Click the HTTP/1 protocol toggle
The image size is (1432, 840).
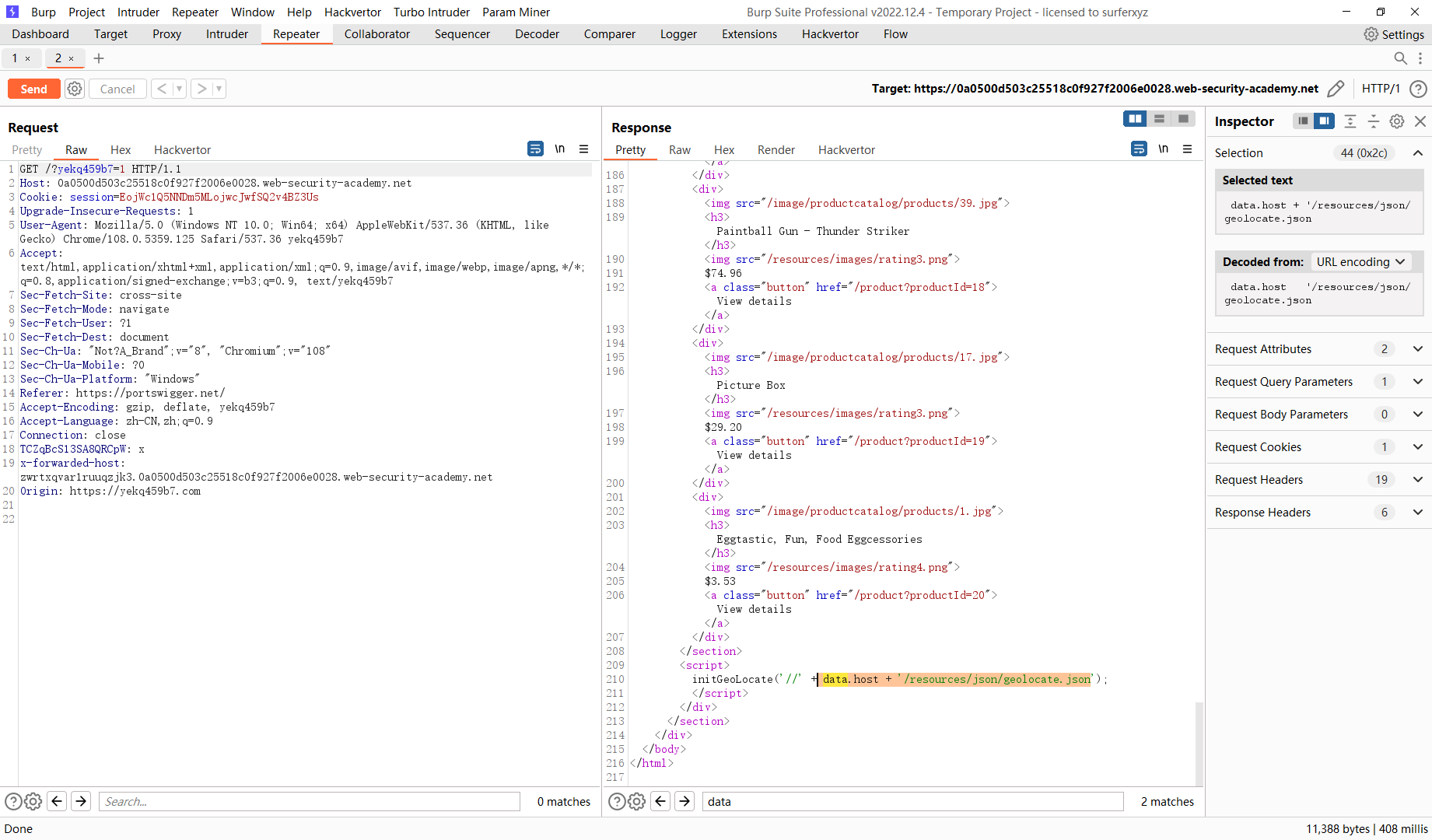1381,89
